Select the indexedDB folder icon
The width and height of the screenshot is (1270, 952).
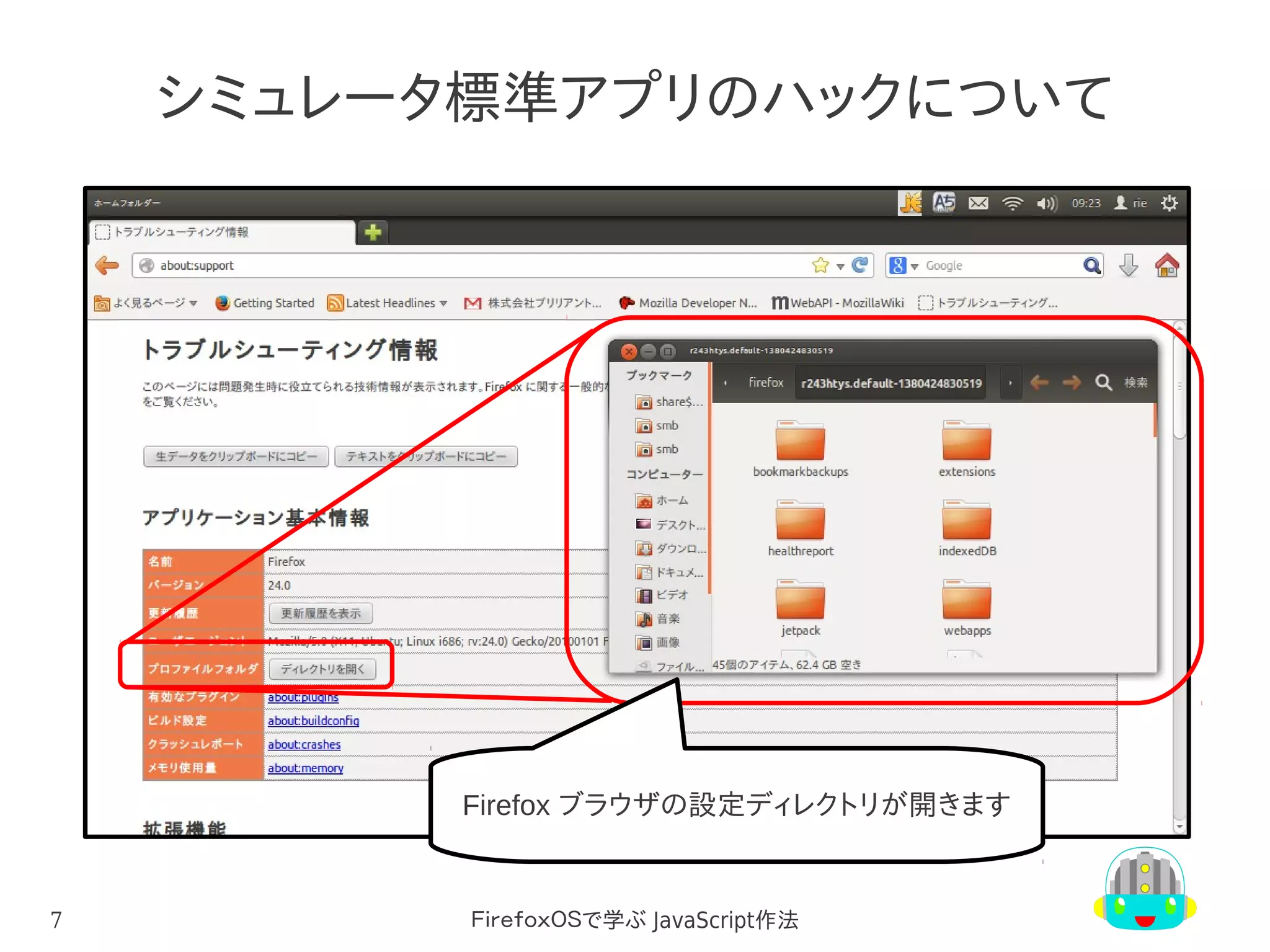(x=966, y=520)
